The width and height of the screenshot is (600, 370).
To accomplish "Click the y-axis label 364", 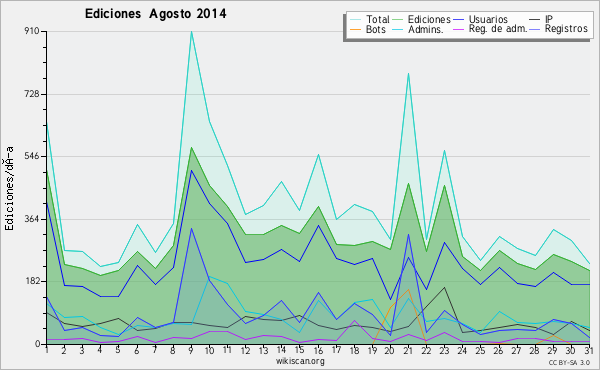I will point(33,219).
